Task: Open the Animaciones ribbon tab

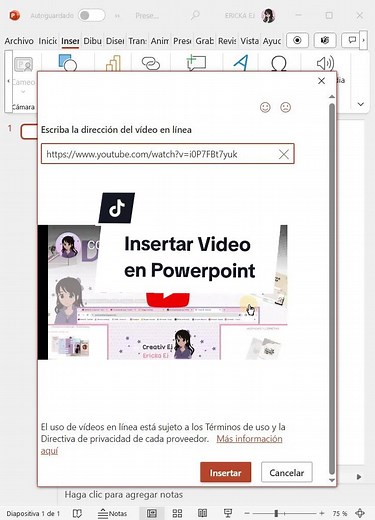Action: click(160, 41)
